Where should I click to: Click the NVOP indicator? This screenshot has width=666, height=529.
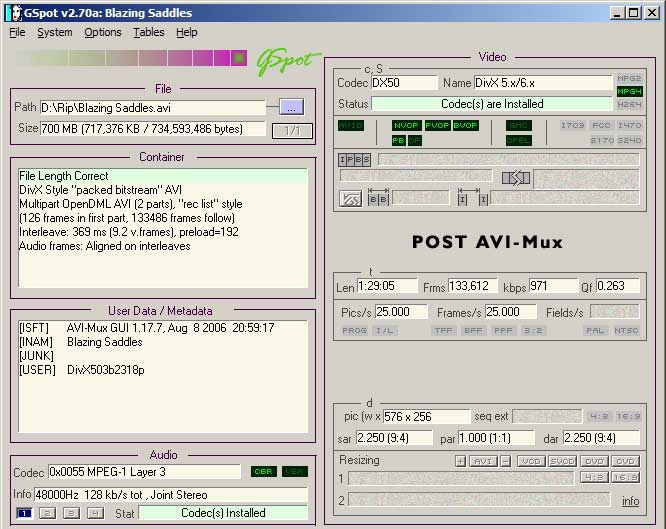[406, 125]
